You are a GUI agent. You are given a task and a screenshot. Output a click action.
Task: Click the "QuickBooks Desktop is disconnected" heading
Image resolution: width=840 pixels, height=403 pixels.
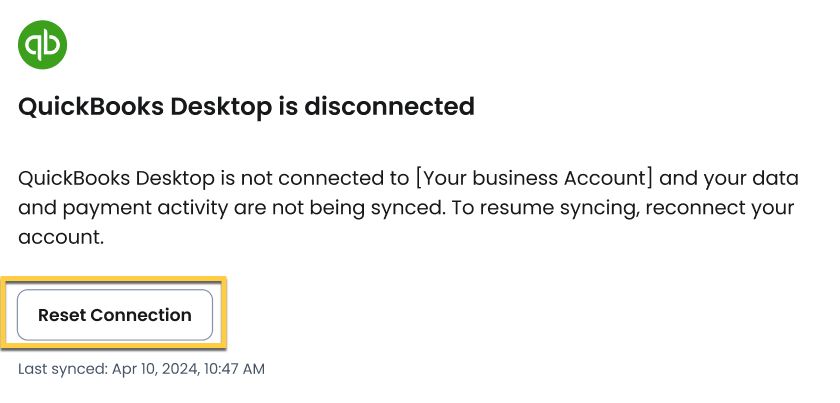coord(246,106)
